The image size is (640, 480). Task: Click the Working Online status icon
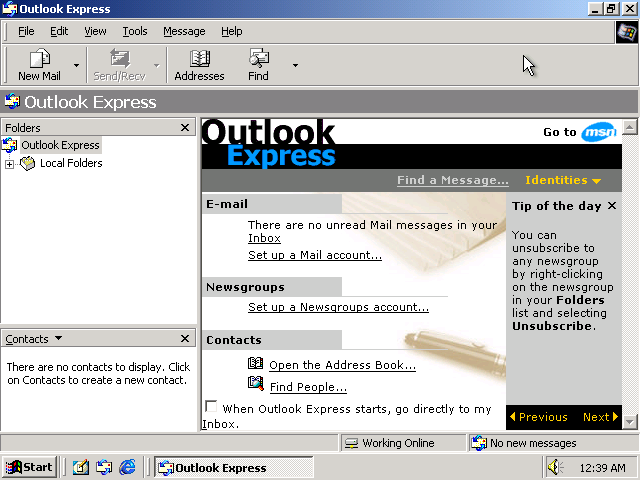coord(351,443)
